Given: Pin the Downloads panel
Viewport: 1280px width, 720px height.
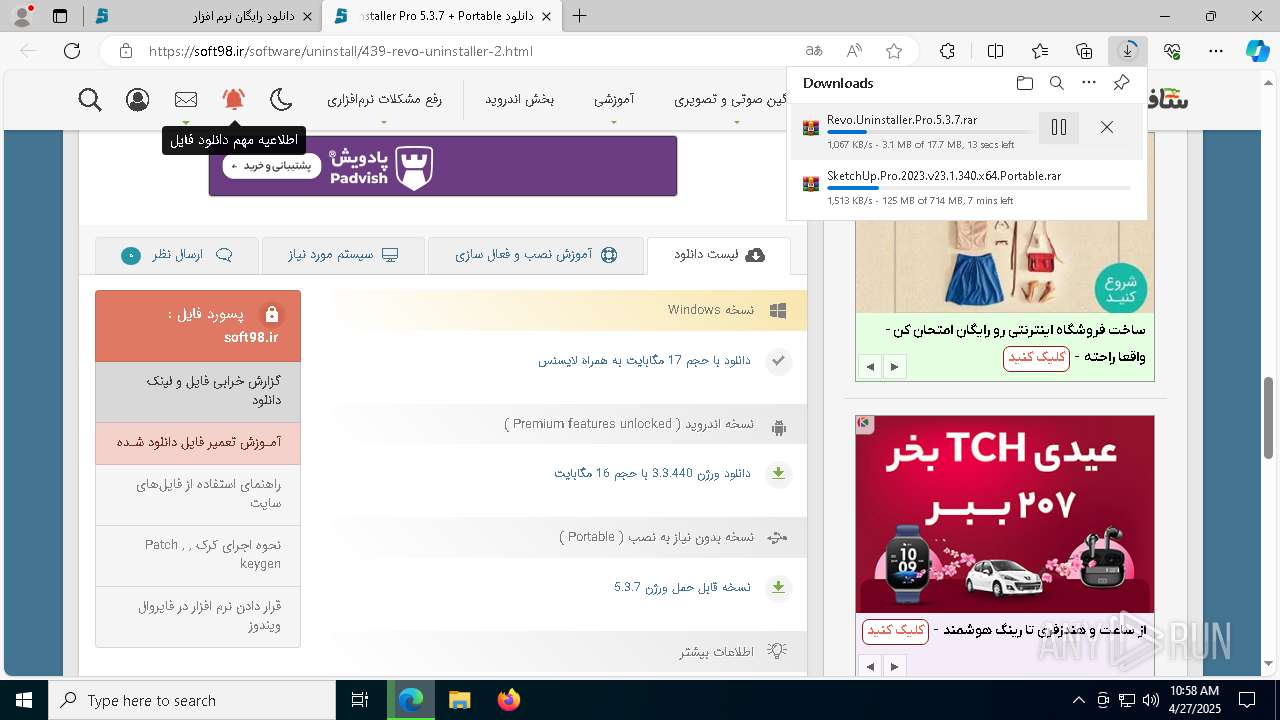Looking at the screenshot, I should tap(1122, 83).
